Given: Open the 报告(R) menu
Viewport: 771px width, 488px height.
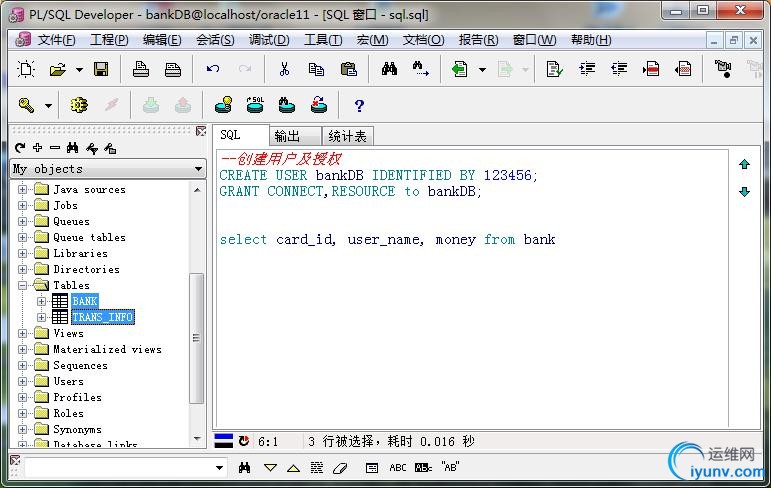Looking at the screenshot, I should click(x=478, y=40).
